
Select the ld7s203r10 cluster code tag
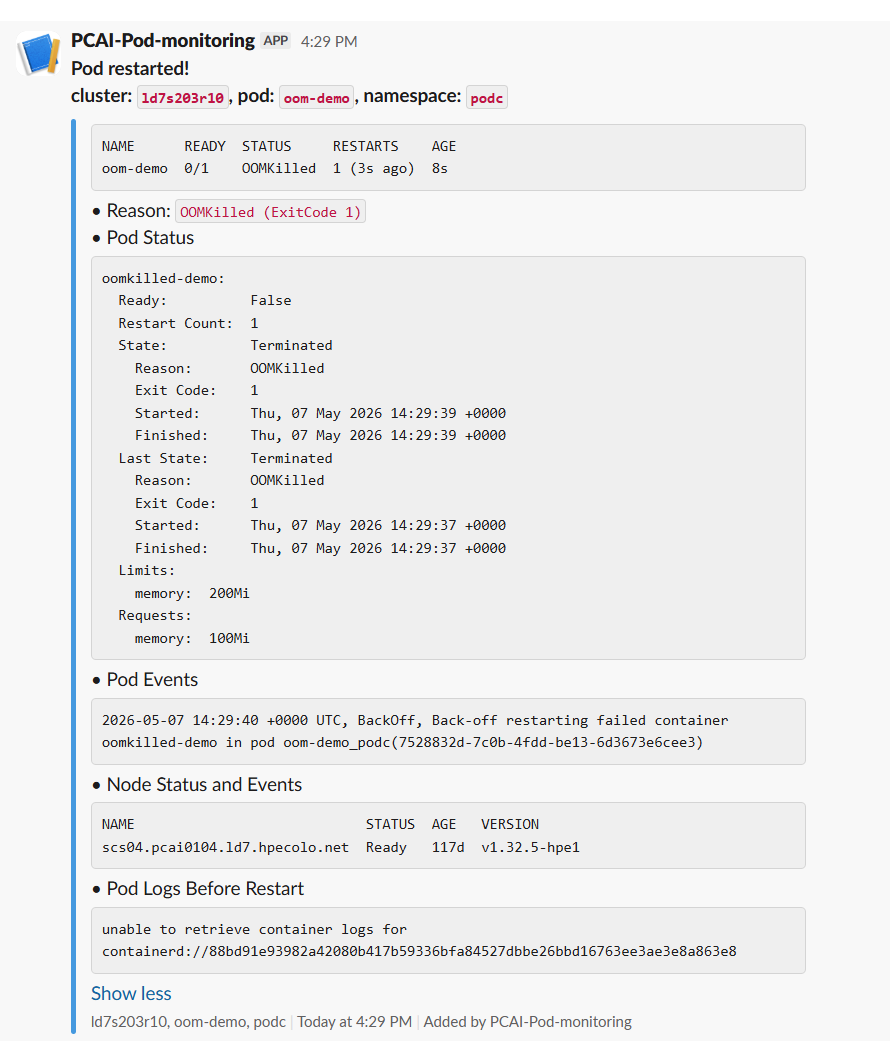183,98
